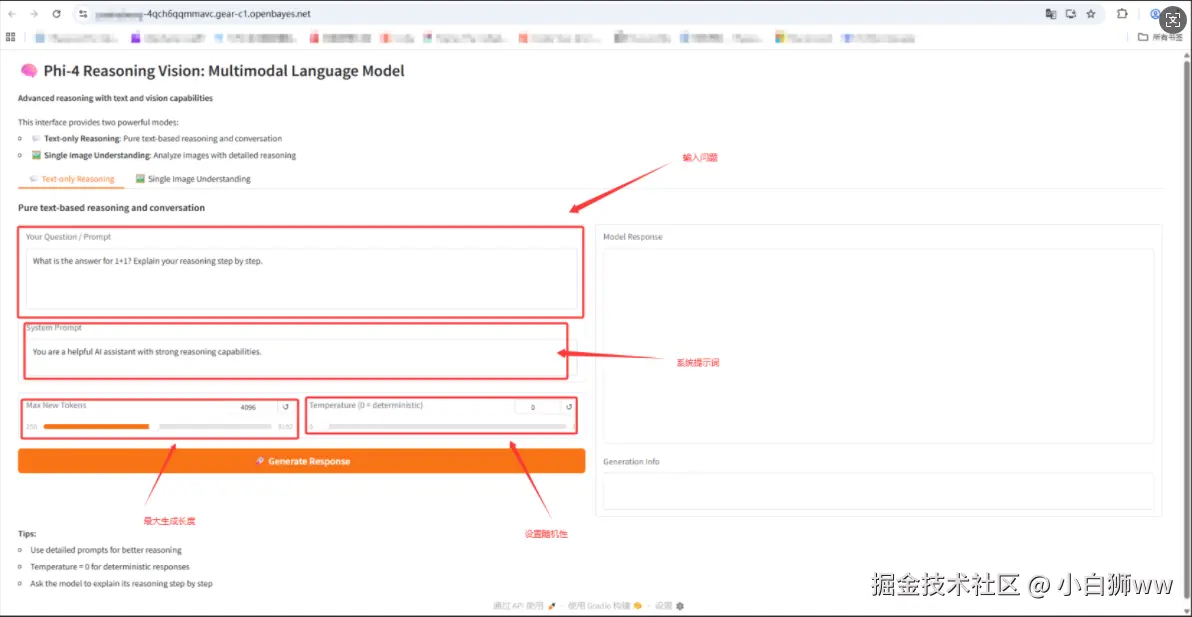Adjust the Max New Tokens slider track

pyautogui.click(x=157, y=426)
